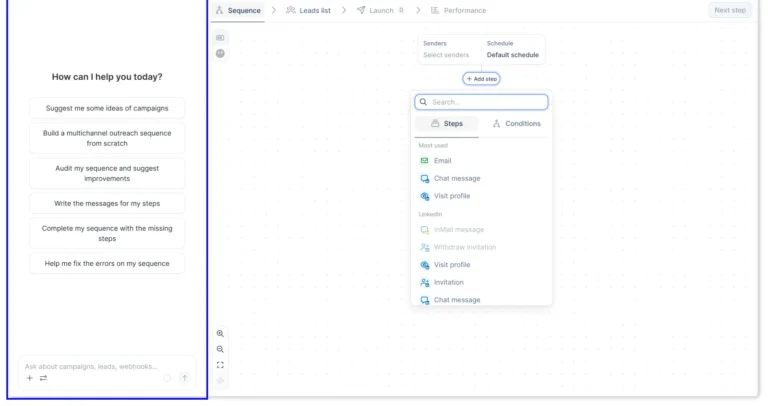Click the circle icon beside send arrow
The width and height of the screenshot is (768, 406).
(x=168, y=378)
